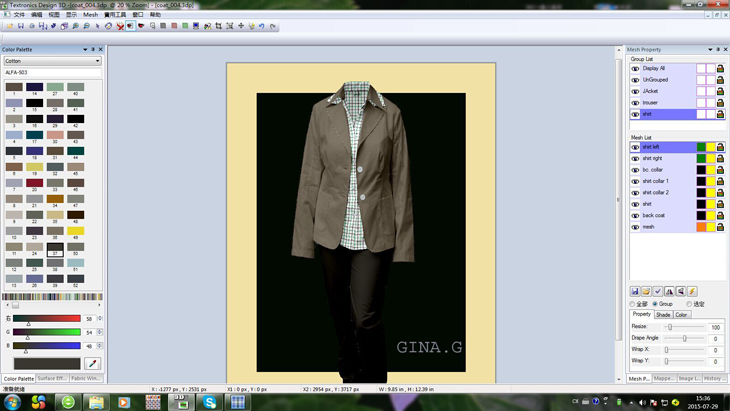Hide the trouser group with eye icon

pos(635,103)
